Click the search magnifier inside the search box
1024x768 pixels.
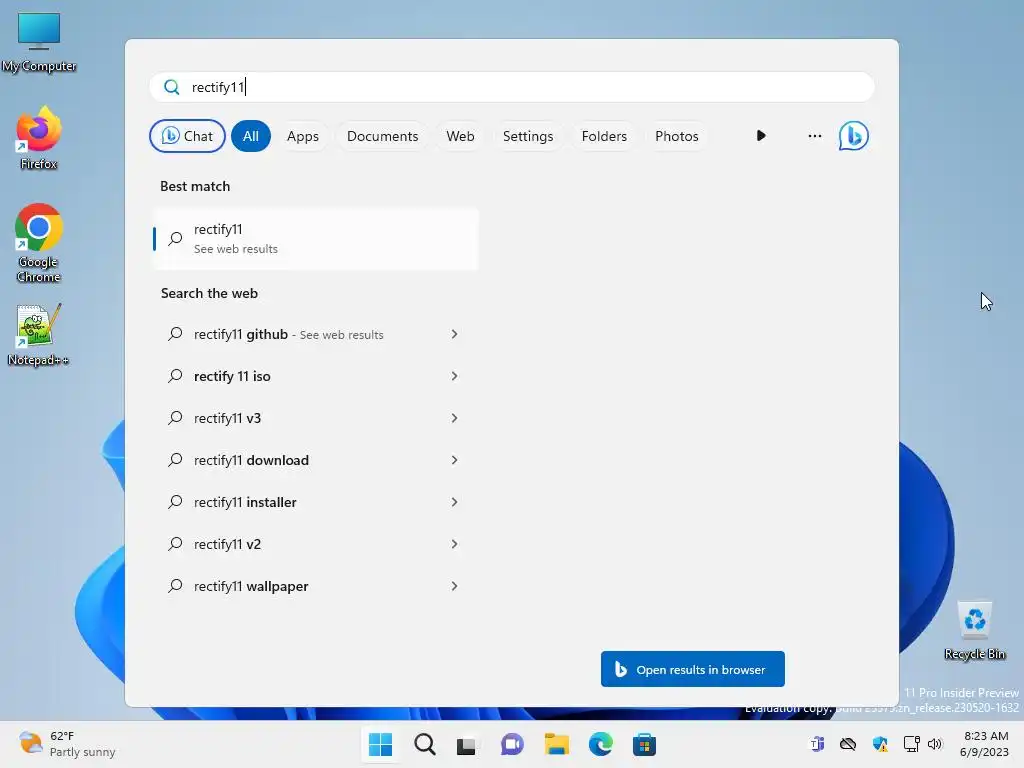click(172, 88)
